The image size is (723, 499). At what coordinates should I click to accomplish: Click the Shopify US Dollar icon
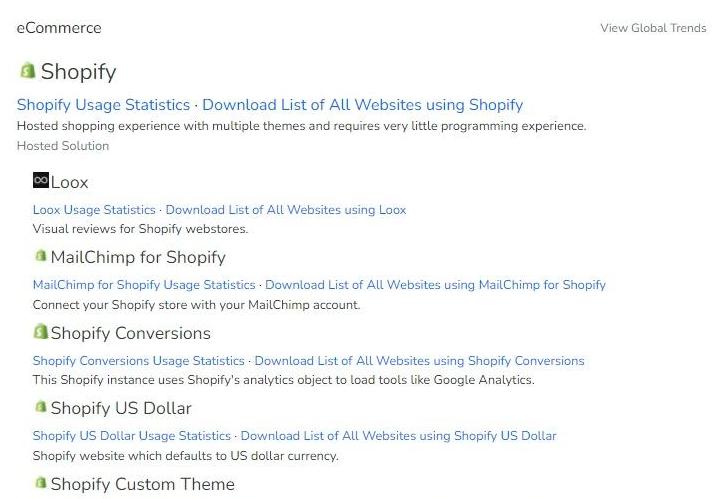coord(41,407)
